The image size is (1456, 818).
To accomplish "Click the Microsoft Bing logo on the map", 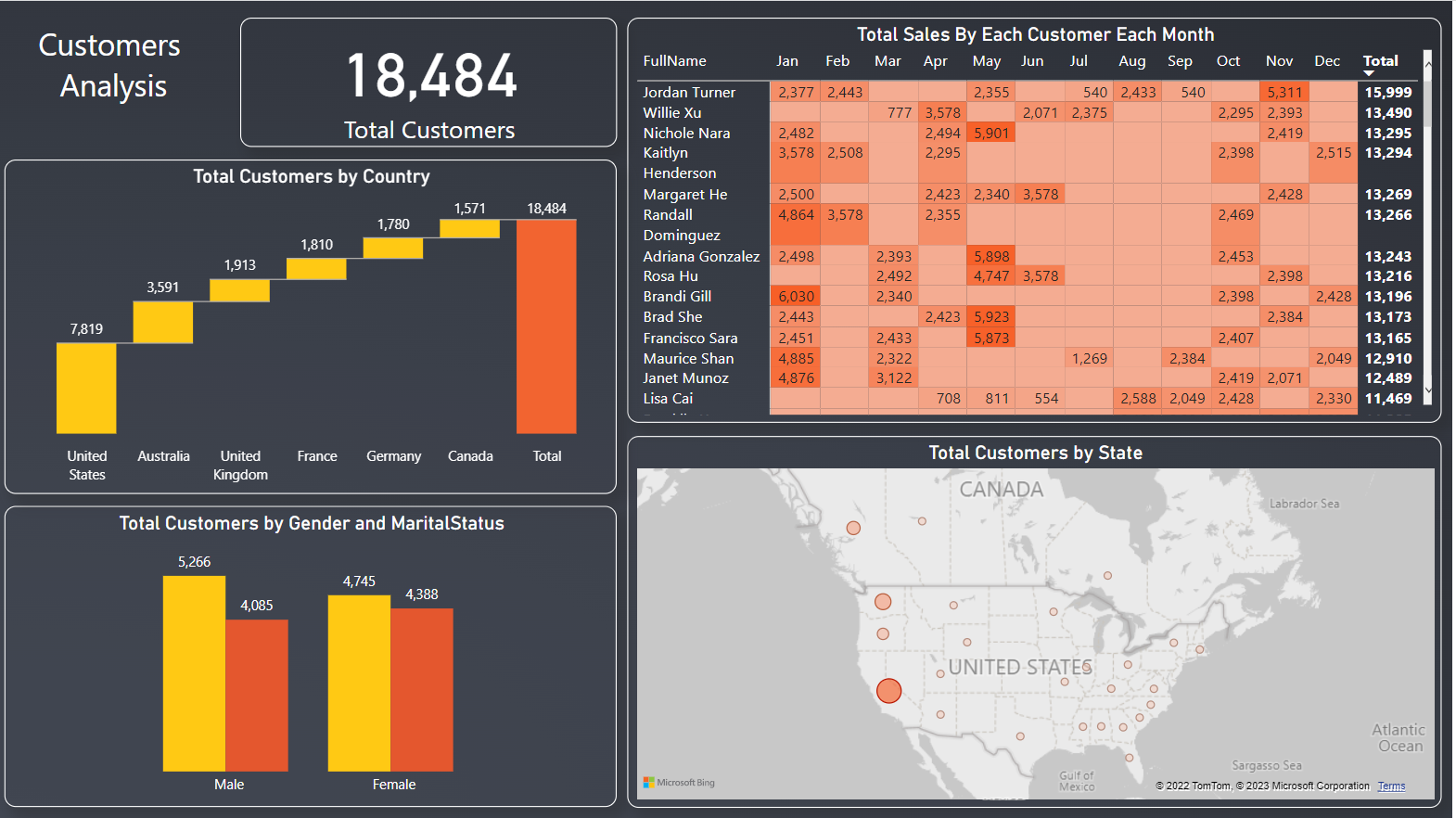I will tap(679, 783).
